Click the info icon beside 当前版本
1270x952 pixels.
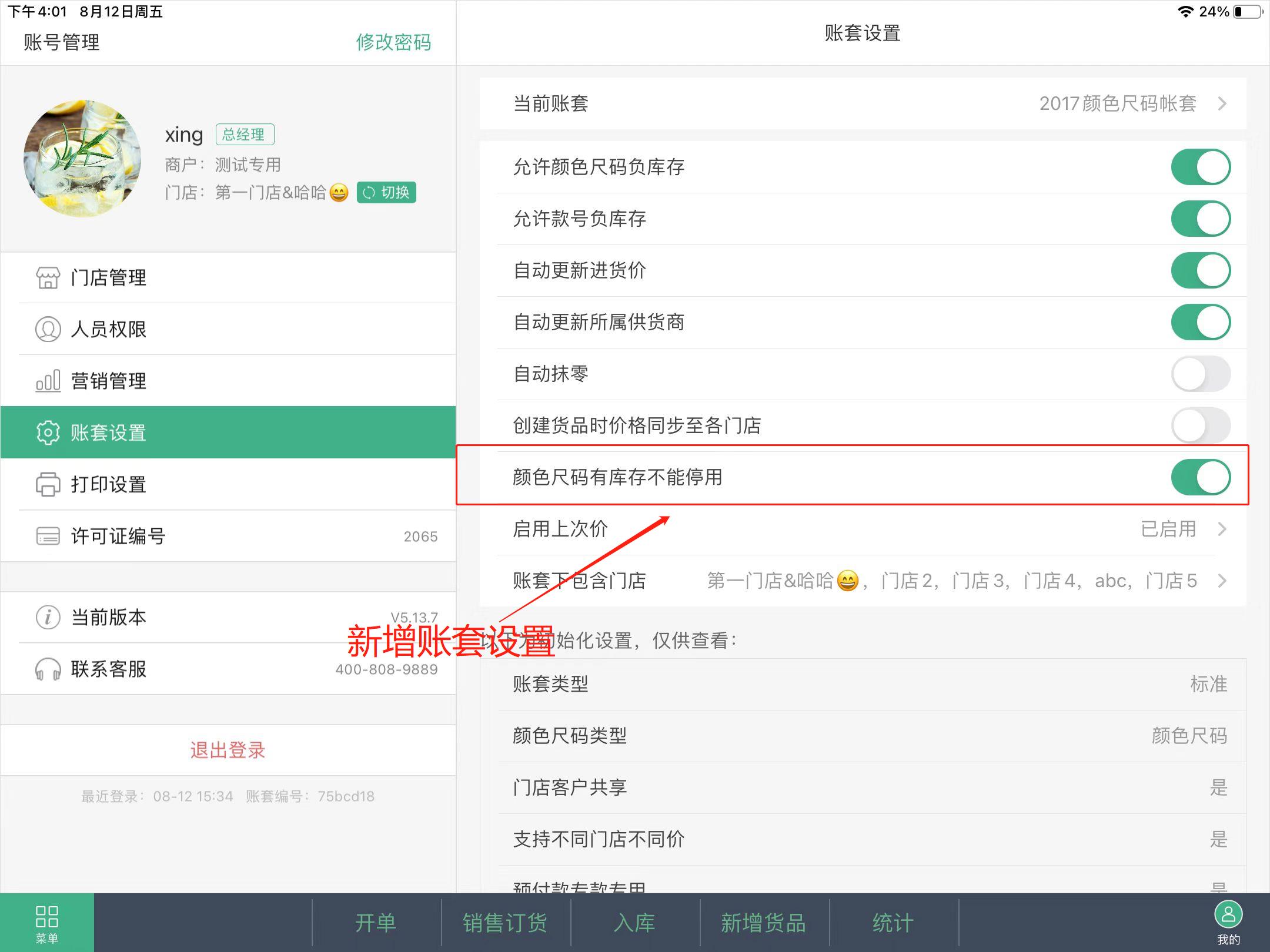(x=48, y=617)
